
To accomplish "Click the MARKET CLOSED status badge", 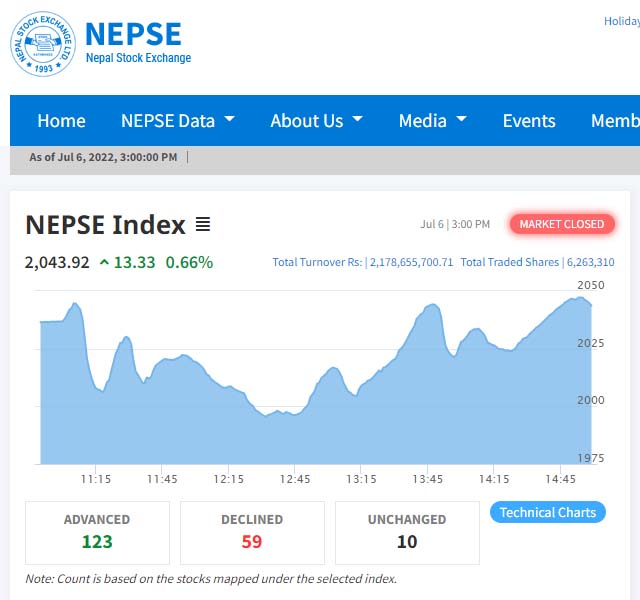I will click(x=562, y=224).
